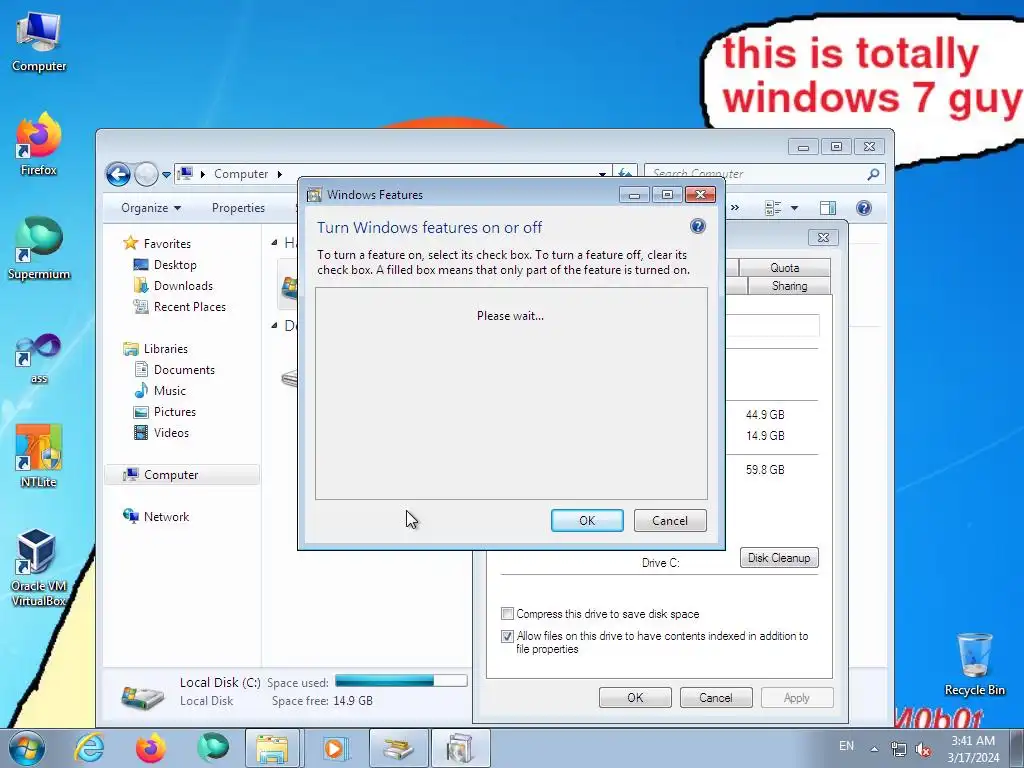
Task: Switch to the Quota tab
Action: (x=784, y=268)
